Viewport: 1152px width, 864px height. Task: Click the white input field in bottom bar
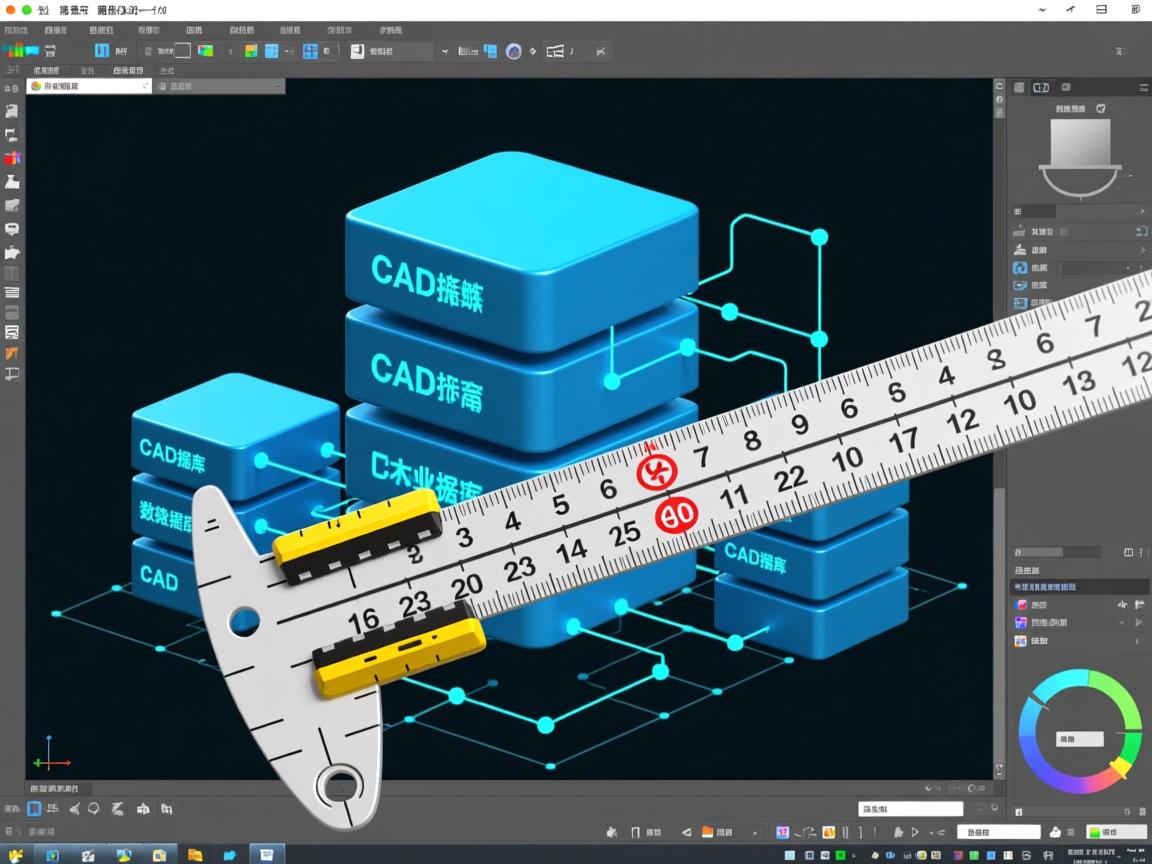910,808
